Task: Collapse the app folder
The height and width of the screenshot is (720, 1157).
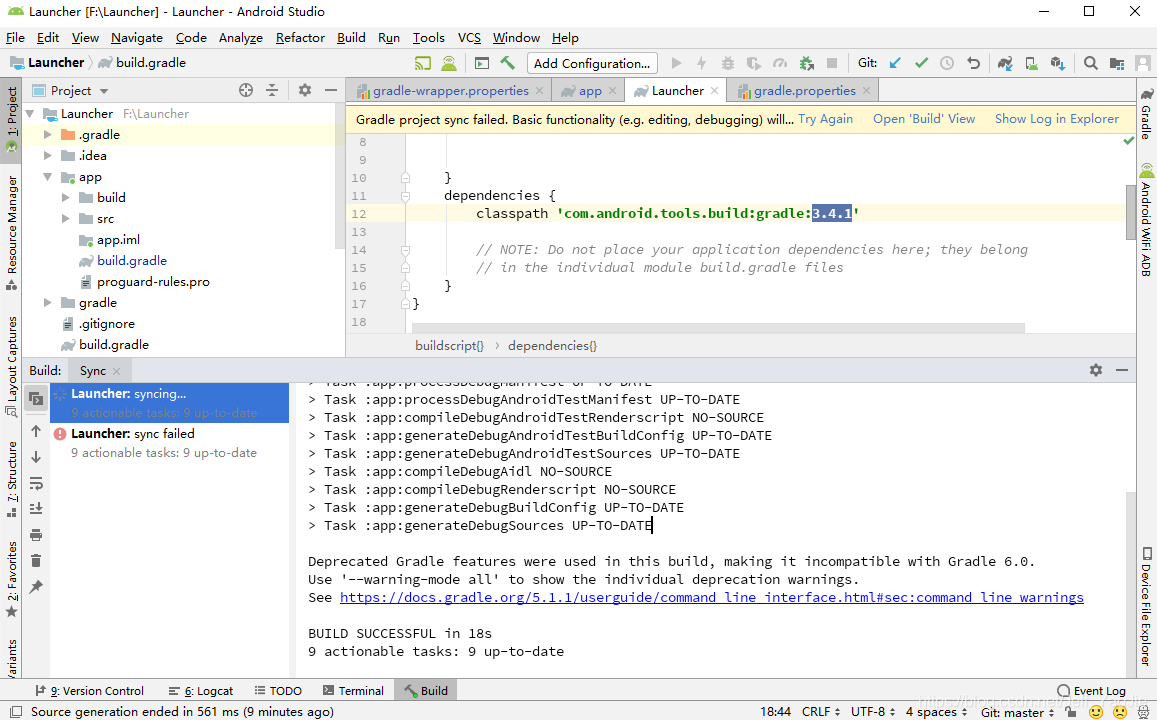Action: (48, 177)
